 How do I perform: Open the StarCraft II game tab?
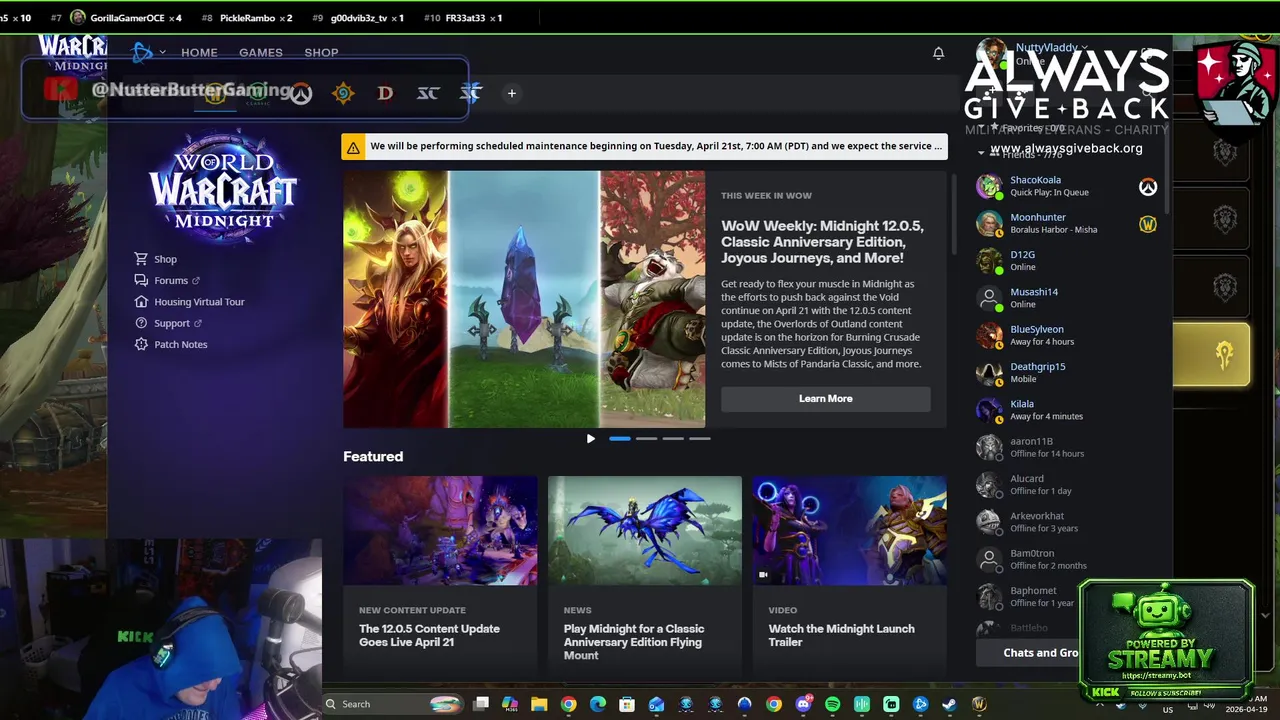click(471, 94)
